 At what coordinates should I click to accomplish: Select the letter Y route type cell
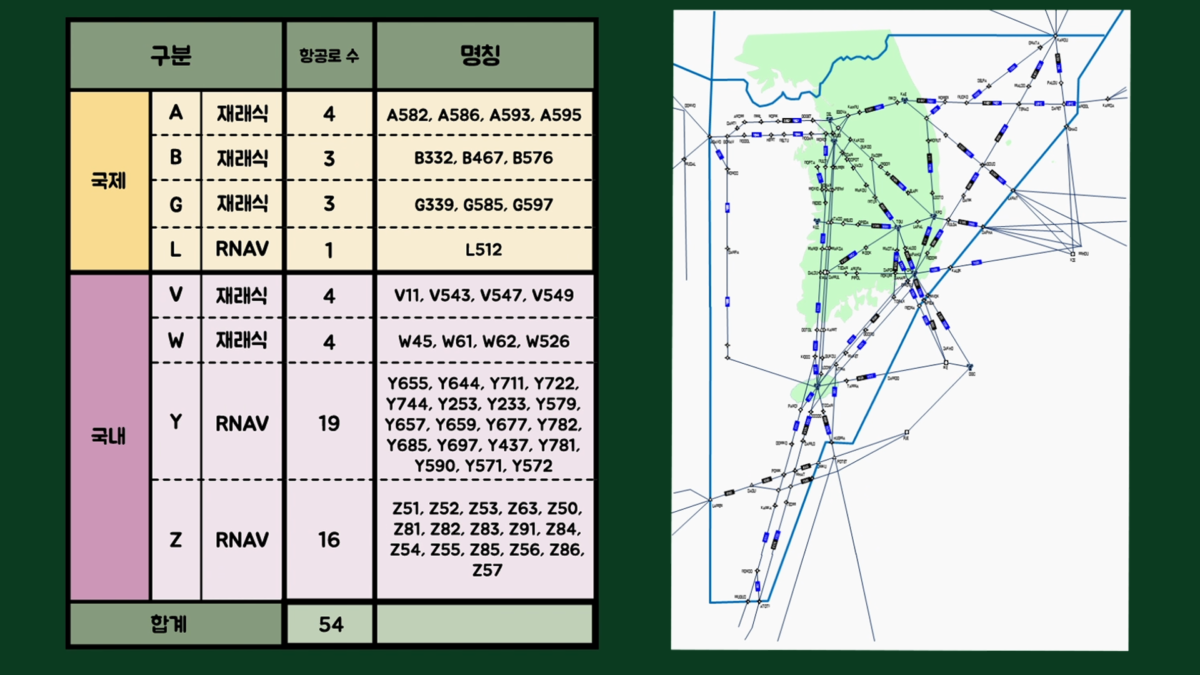pos(176,422)
